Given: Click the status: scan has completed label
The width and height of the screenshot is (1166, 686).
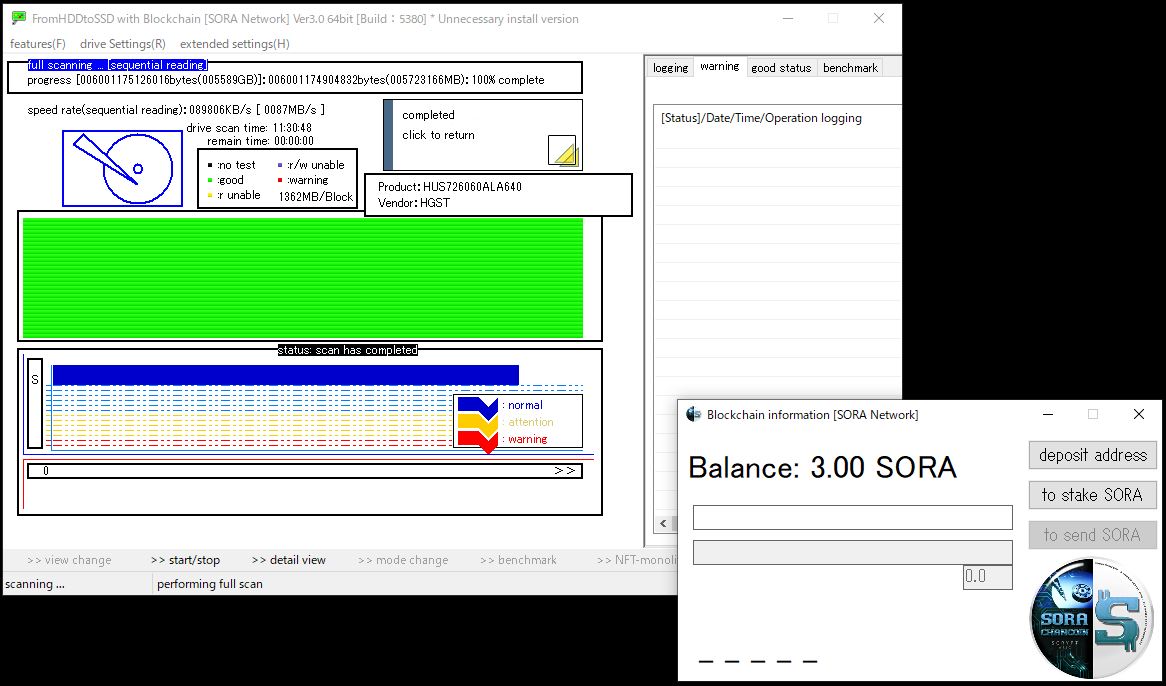Looking at the screenshot, I should pos(347,350).
